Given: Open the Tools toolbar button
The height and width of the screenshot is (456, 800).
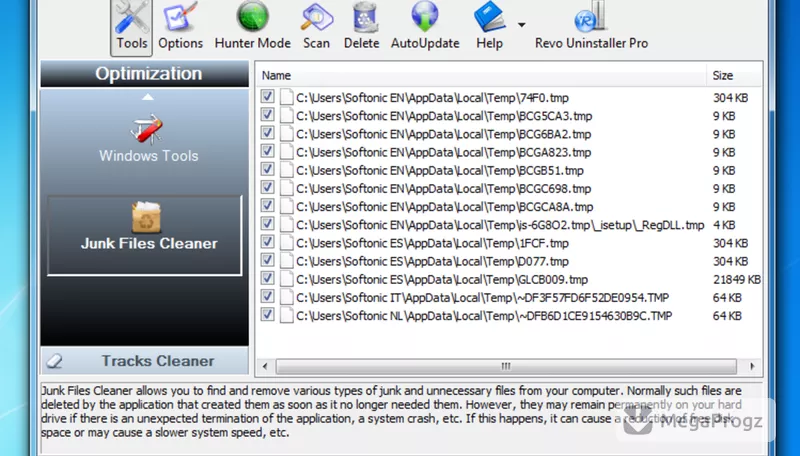Looking at the screenshot, I should click(x=131, y=27).
